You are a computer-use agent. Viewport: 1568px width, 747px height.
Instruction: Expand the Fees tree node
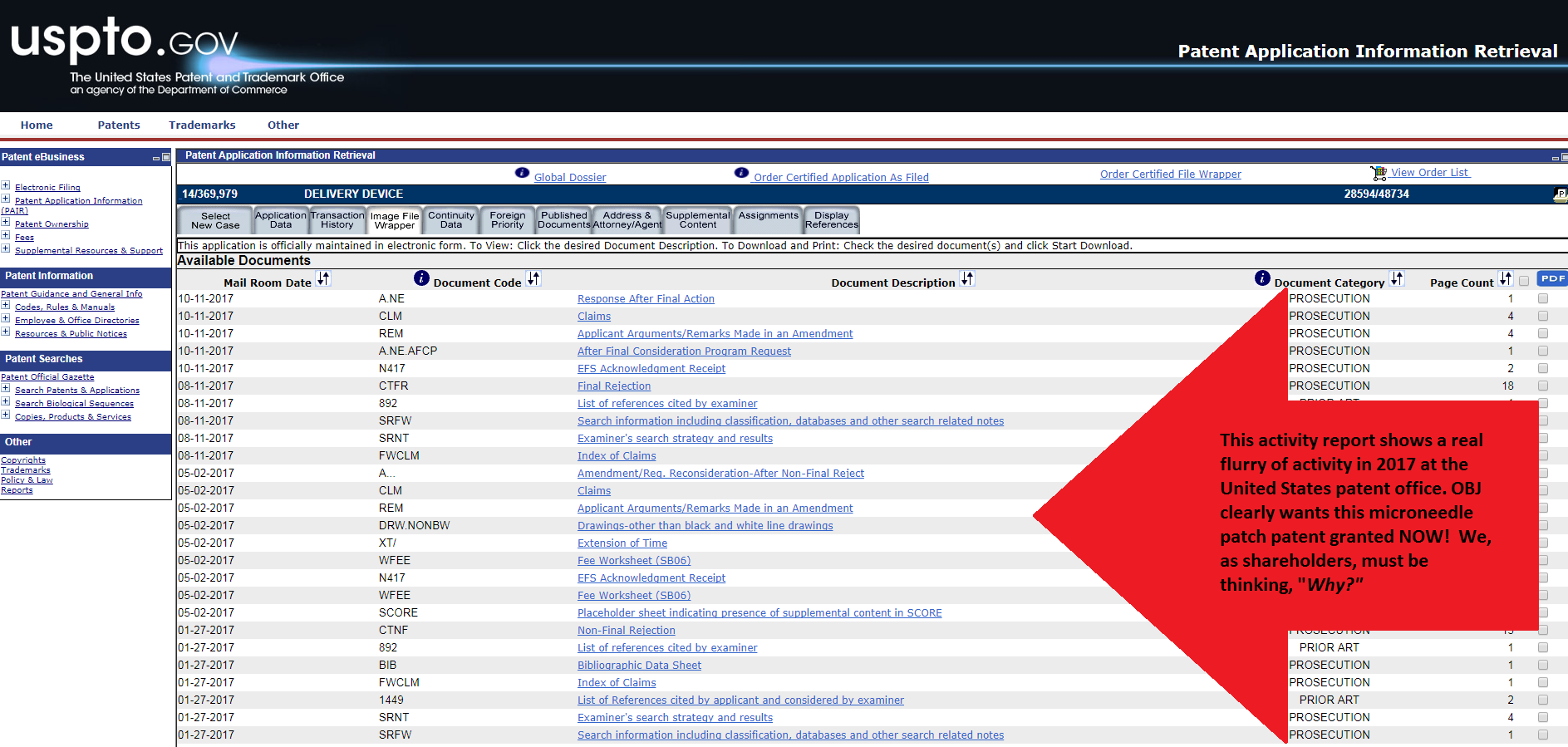point(6,235)
